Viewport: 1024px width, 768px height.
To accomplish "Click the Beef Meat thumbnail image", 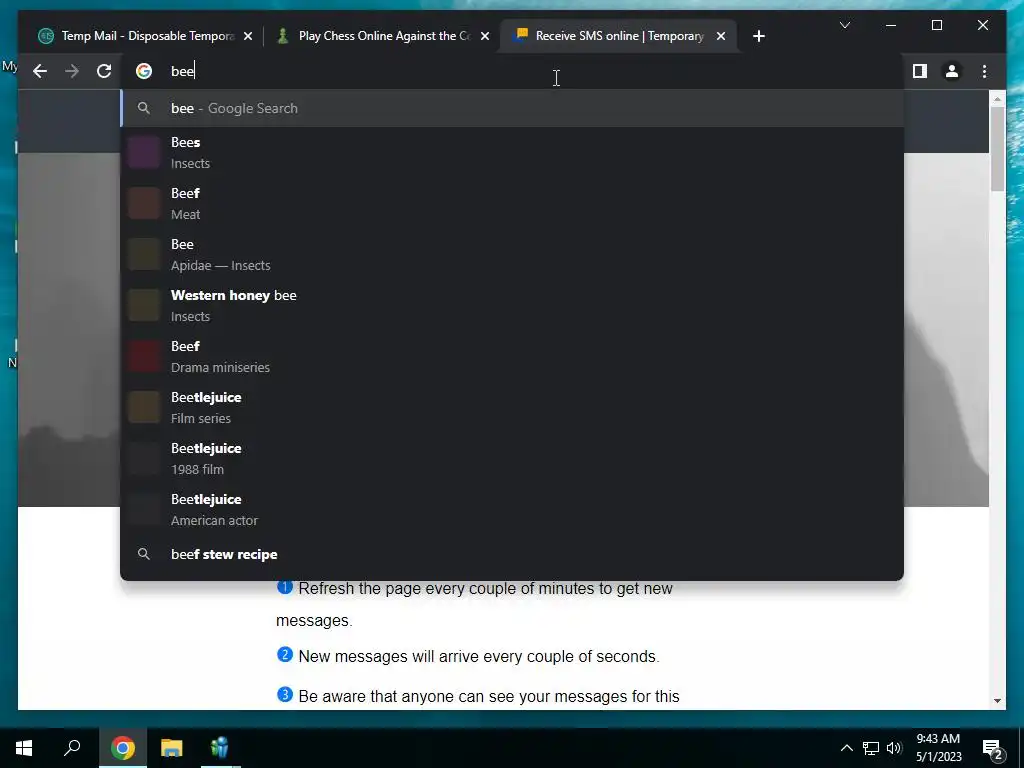I will pyautogui.click(x=144, y=204).
